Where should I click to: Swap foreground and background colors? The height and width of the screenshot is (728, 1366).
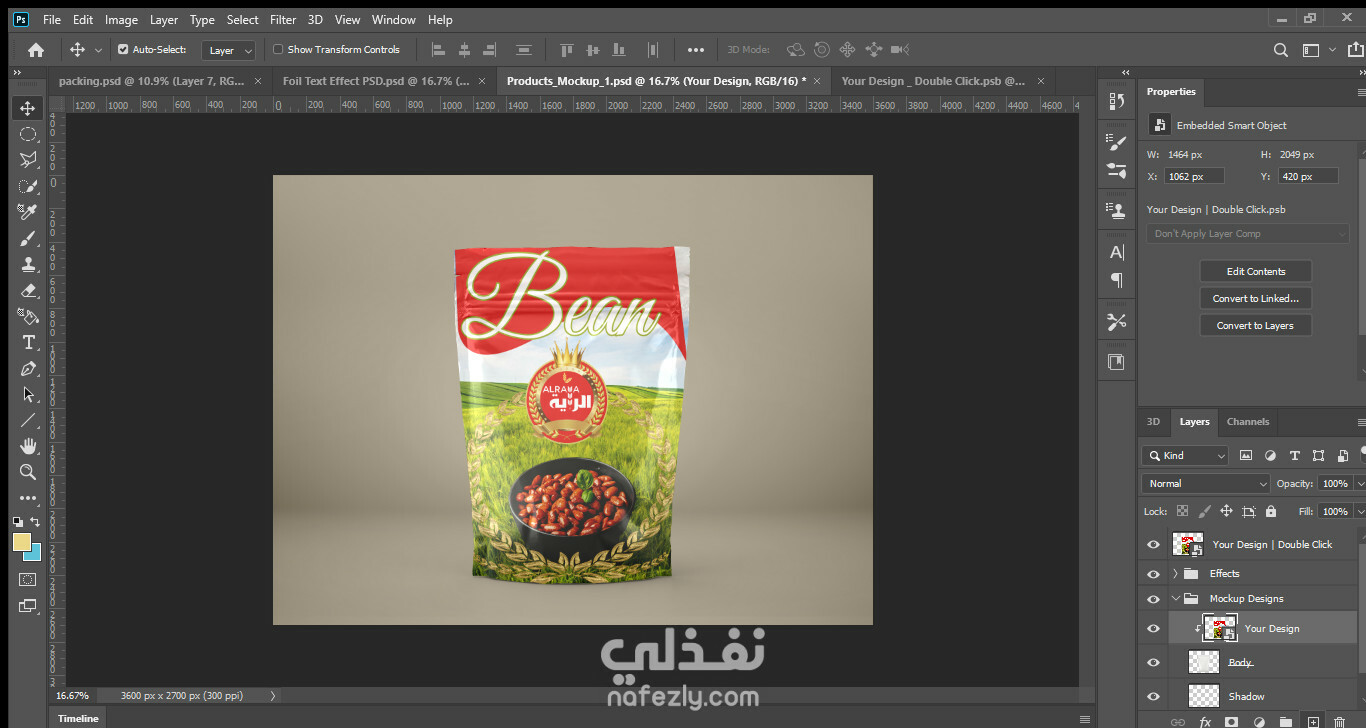pyautogui.click(x=36, y=522)
